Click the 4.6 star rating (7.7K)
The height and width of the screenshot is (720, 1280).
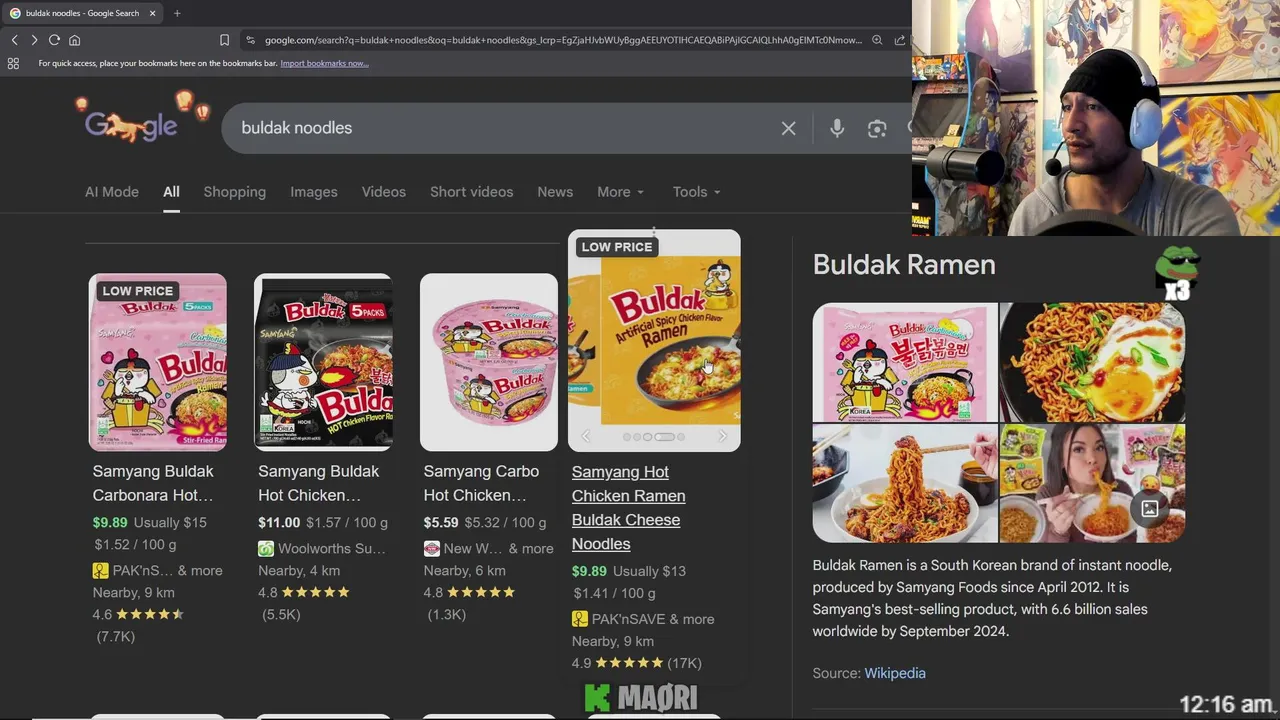click(138, 625)
